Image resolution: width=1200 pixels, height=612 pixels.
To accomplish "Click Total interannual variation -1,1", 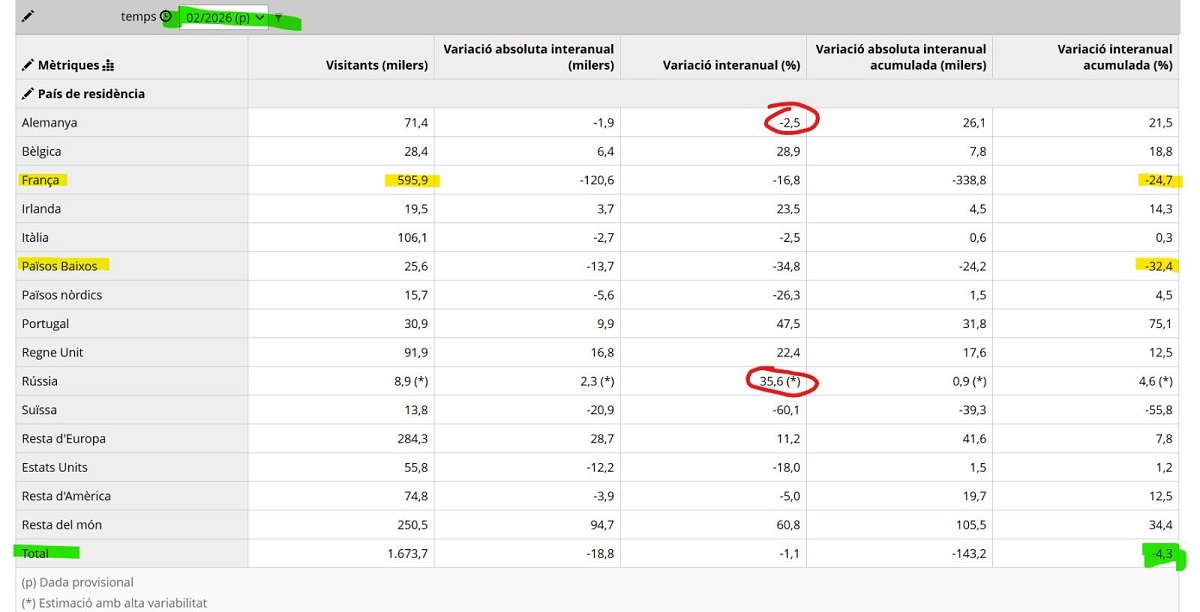I will pos(790,553).
